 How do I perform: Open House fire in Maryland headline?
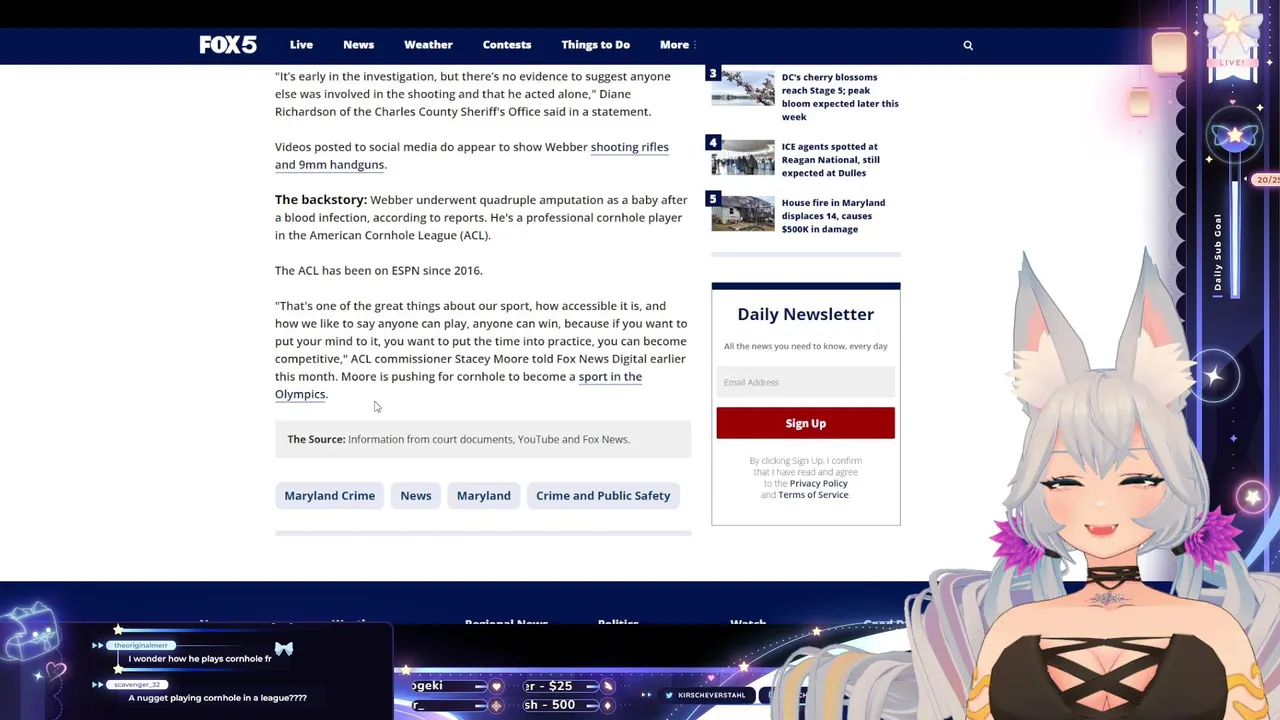point(833,215)
